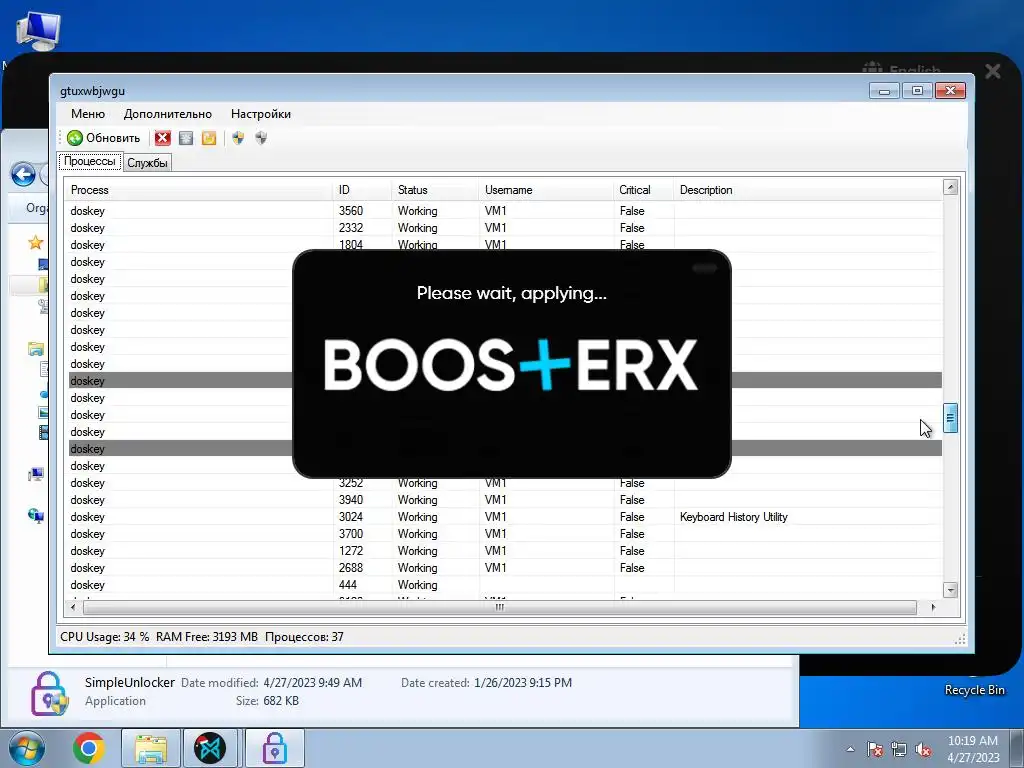Select the doskey row with ID 3560
This screenshot has height=768, width=1024.
click(x=505, y=211)
